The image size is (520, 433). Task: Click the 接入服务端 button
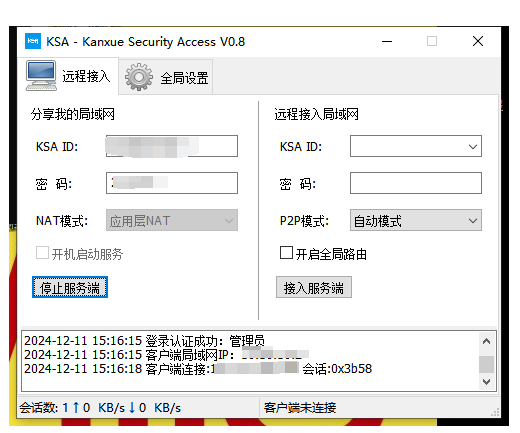click(x=314, y=287)
